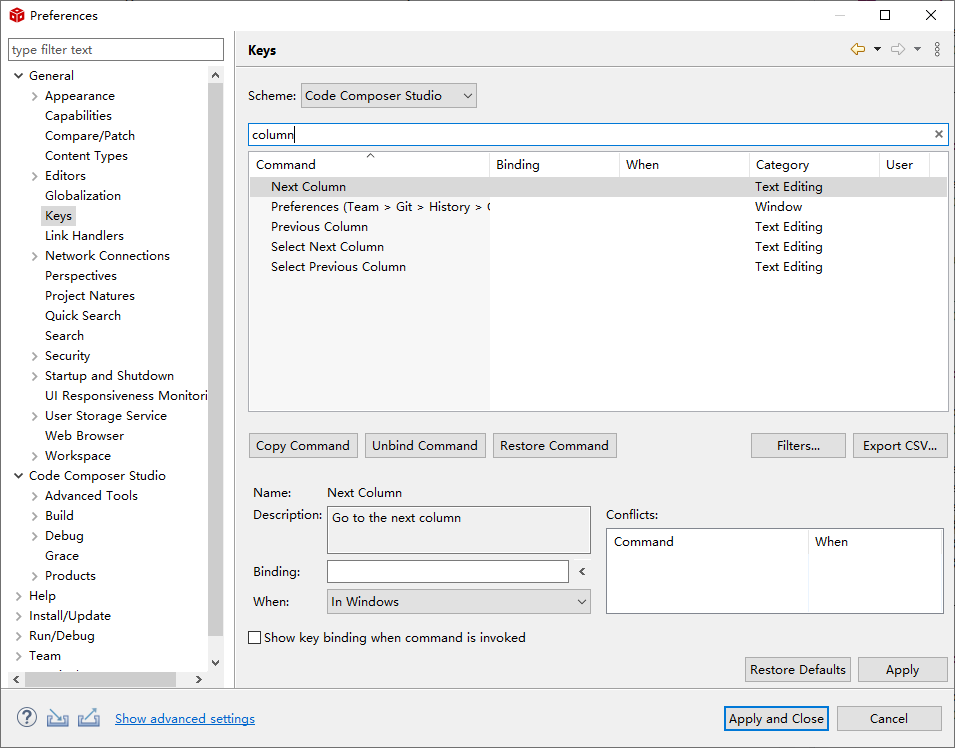Screen dimensions: 955x748
Task: Enable Show key binding when command invoked
Action: (x=255, y=638)
